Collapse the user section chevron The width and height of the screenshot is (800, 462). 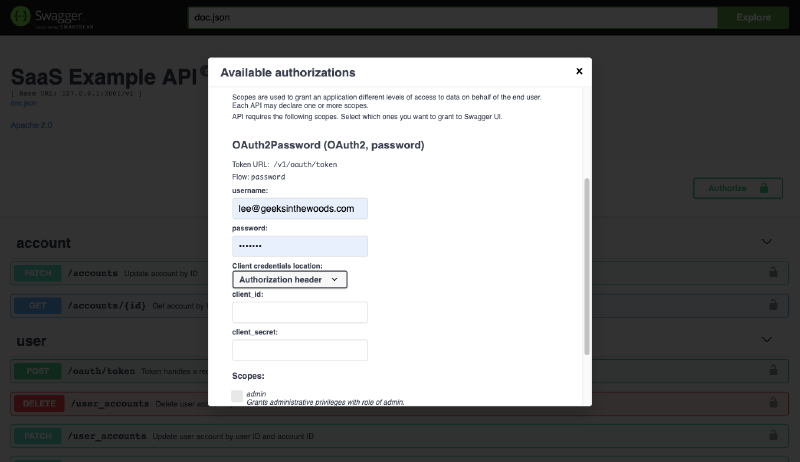[x=767, y=341]
